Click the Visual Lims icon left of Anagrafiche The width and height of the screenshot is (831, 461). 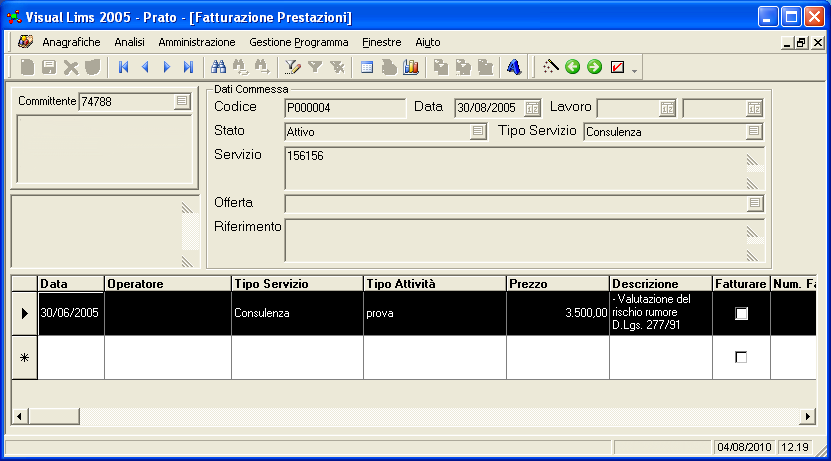25,41
